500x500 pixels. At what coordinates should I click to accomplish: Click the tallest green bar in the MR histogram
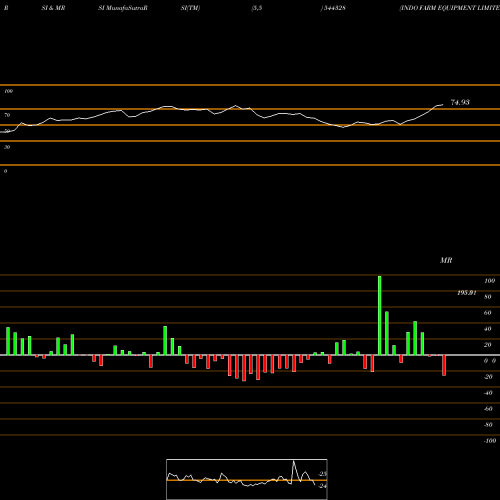click(380, 315)
